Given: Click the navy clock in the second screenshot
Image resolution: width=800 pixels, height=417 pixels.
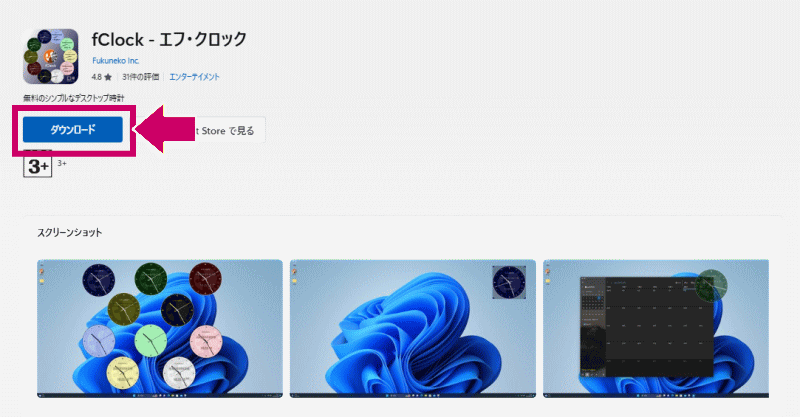Looking at the screenshot, I should pos(509,282).
